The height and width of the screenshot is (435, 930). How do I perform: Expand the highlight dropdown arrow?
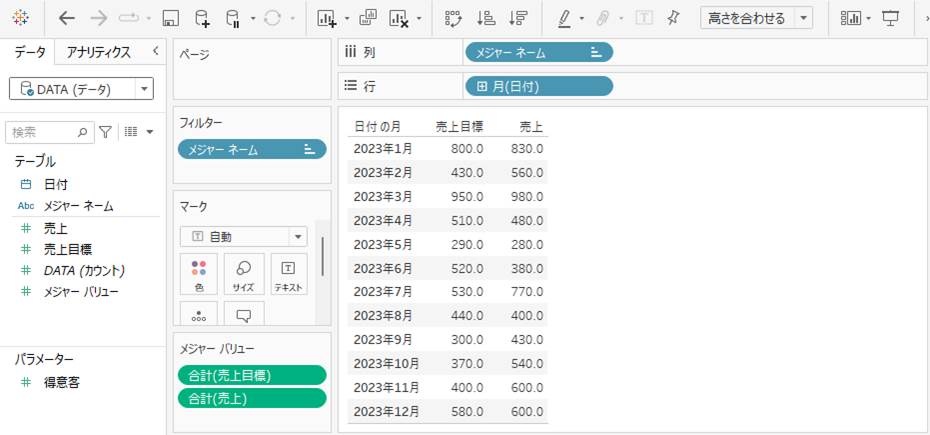(x=582, y=19)
